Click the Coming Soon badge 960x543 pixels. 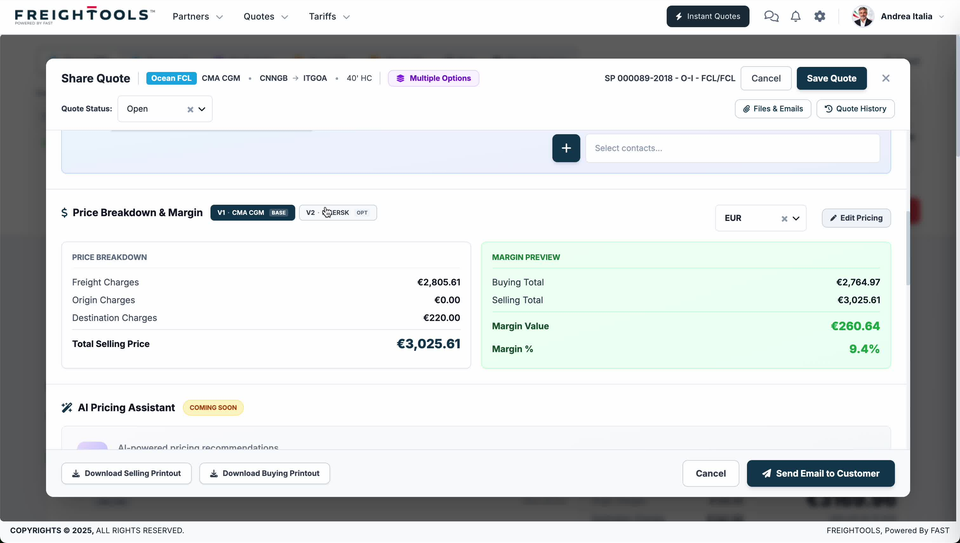pos(213,408)
